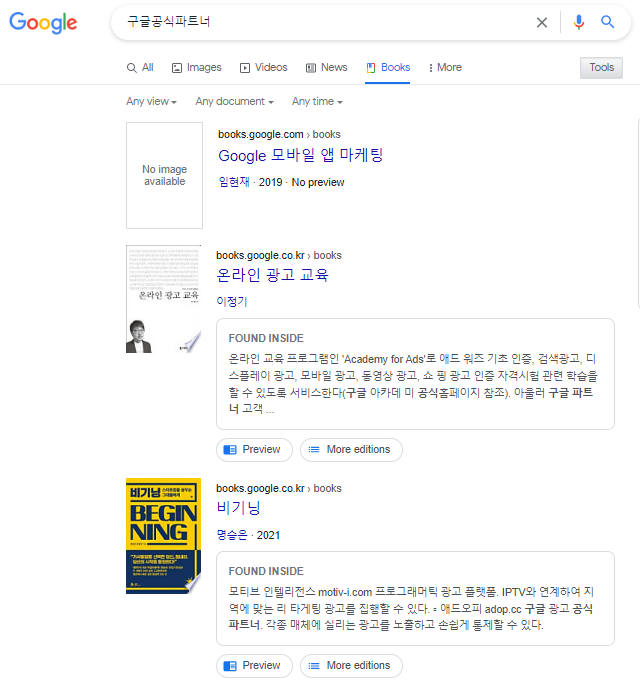Go to the All results tab
The image size is (640, 687).
tap(140, 67)
